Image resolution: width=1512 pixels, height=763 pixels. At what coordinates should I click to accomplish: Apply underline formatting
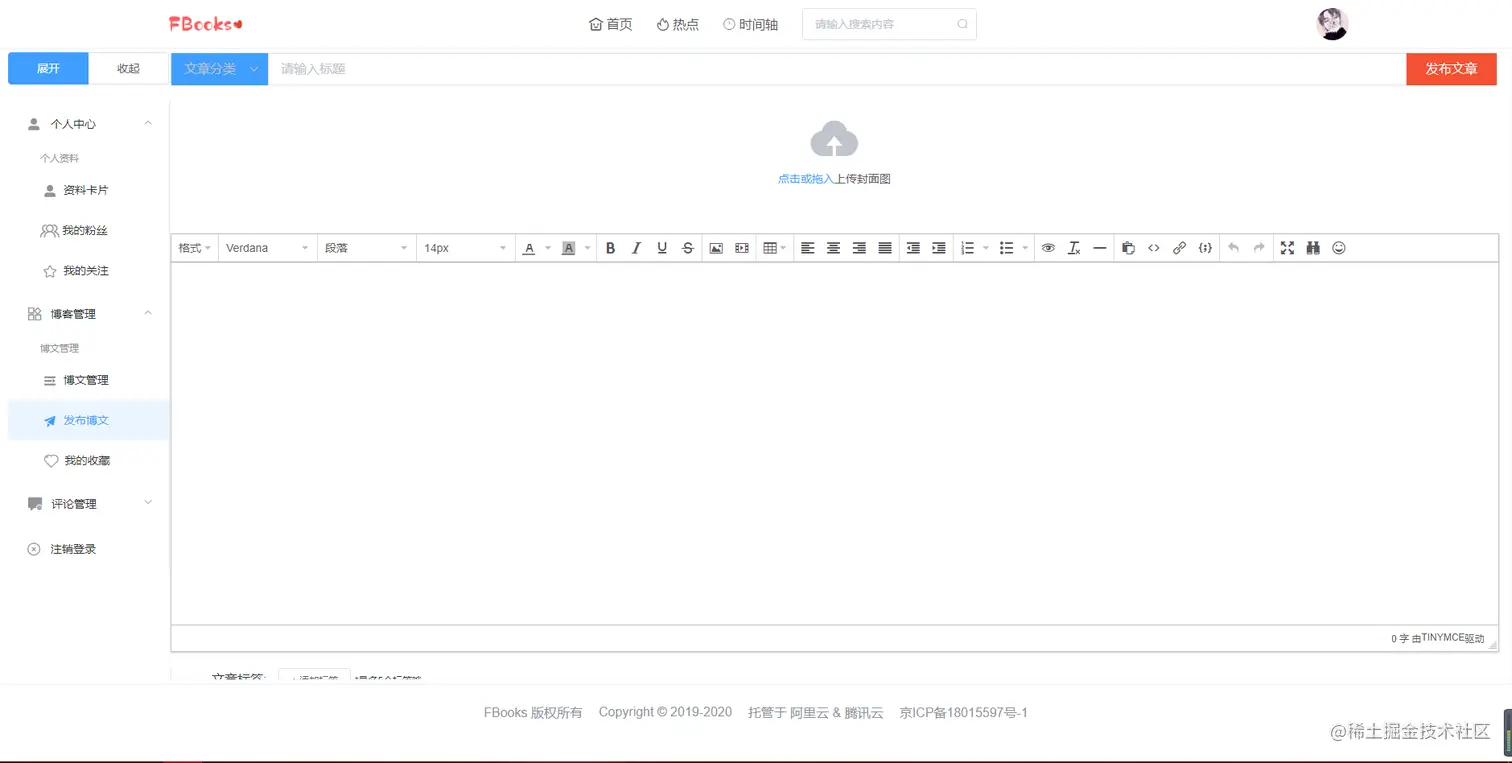[662, 248]
